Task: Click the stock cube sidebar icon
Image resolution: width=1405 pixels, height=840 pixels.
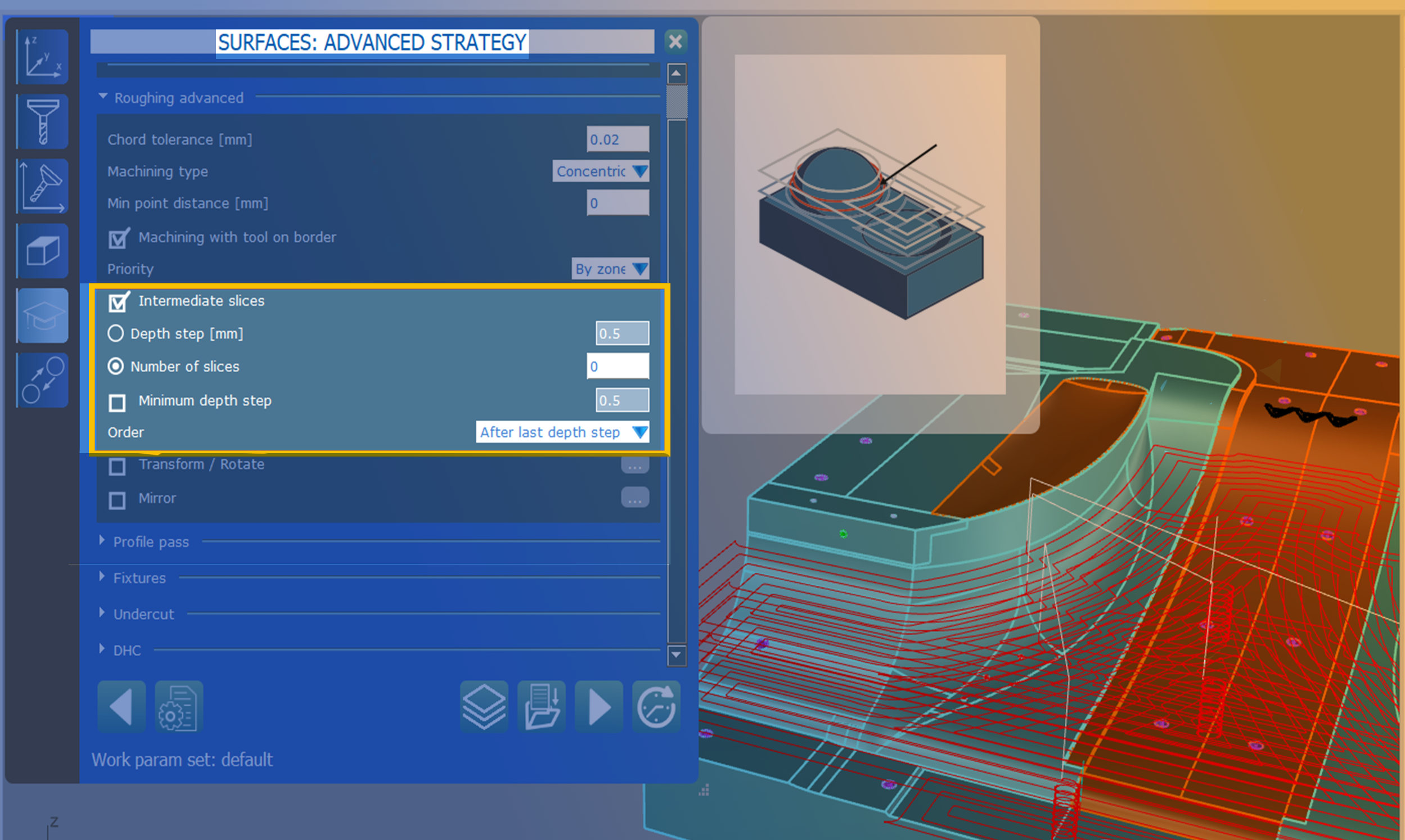Action: (42, 251)
